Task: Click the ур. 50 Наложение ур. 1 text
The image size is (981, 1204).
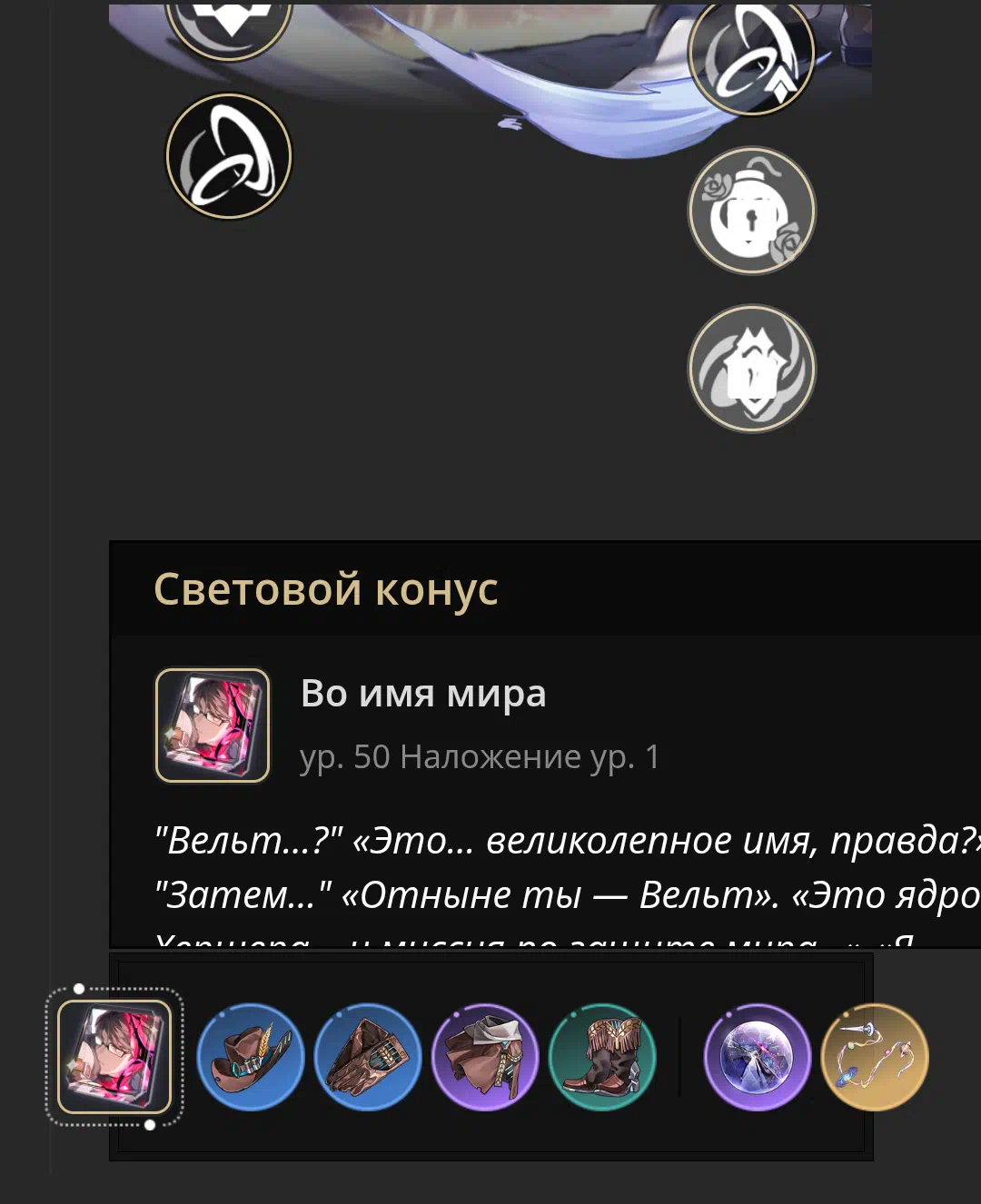Action: (x=481, y=756)
